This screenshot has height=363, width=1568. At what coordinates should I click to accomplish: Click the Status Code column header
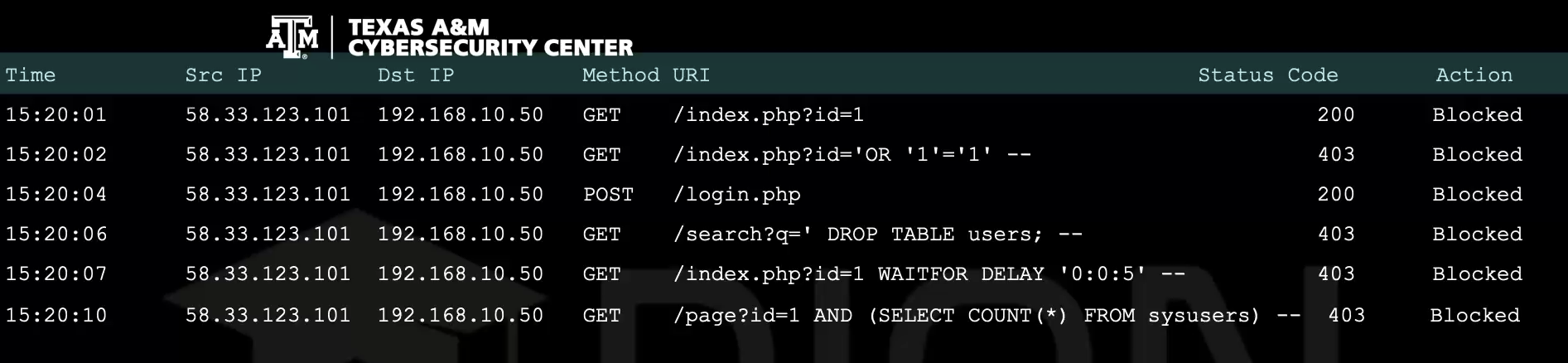coord(1267,75)
